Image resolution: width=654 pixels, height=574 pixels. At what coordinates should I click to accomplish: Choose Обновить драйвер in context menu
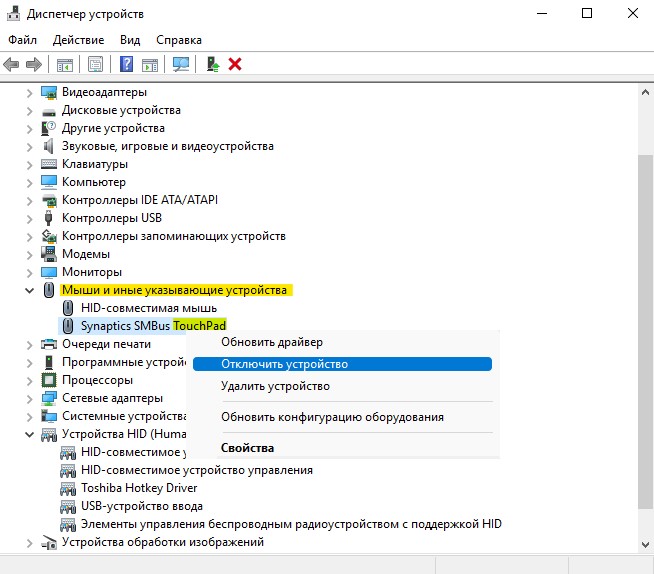pos(342,342)
